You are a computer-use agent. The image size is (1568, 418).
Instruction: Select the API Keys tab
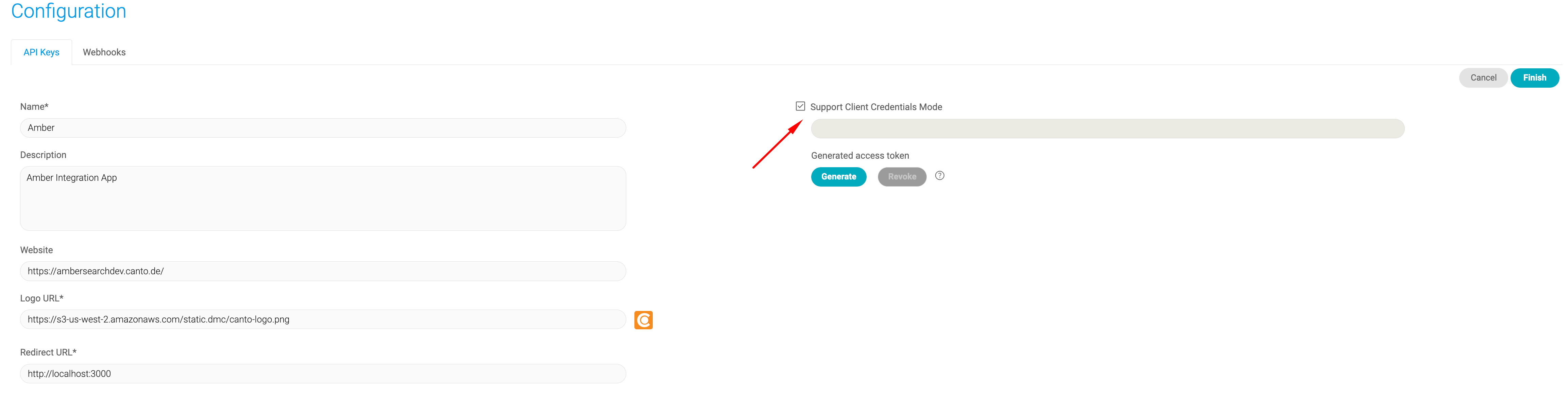(41, 52)
